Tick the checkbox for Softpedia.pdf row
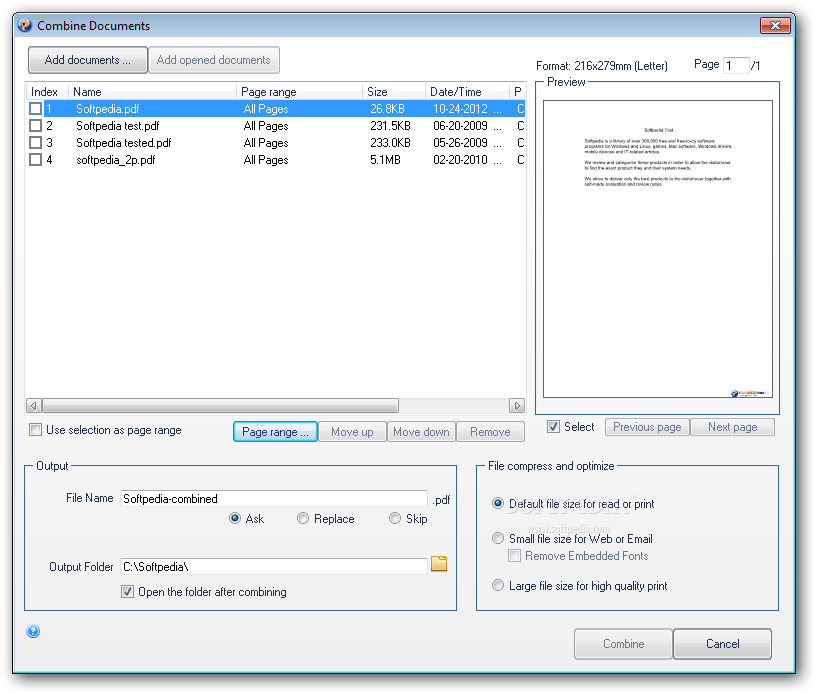This screenshot has height=694, width=816. pyautogui.click(x=35, y=109)
